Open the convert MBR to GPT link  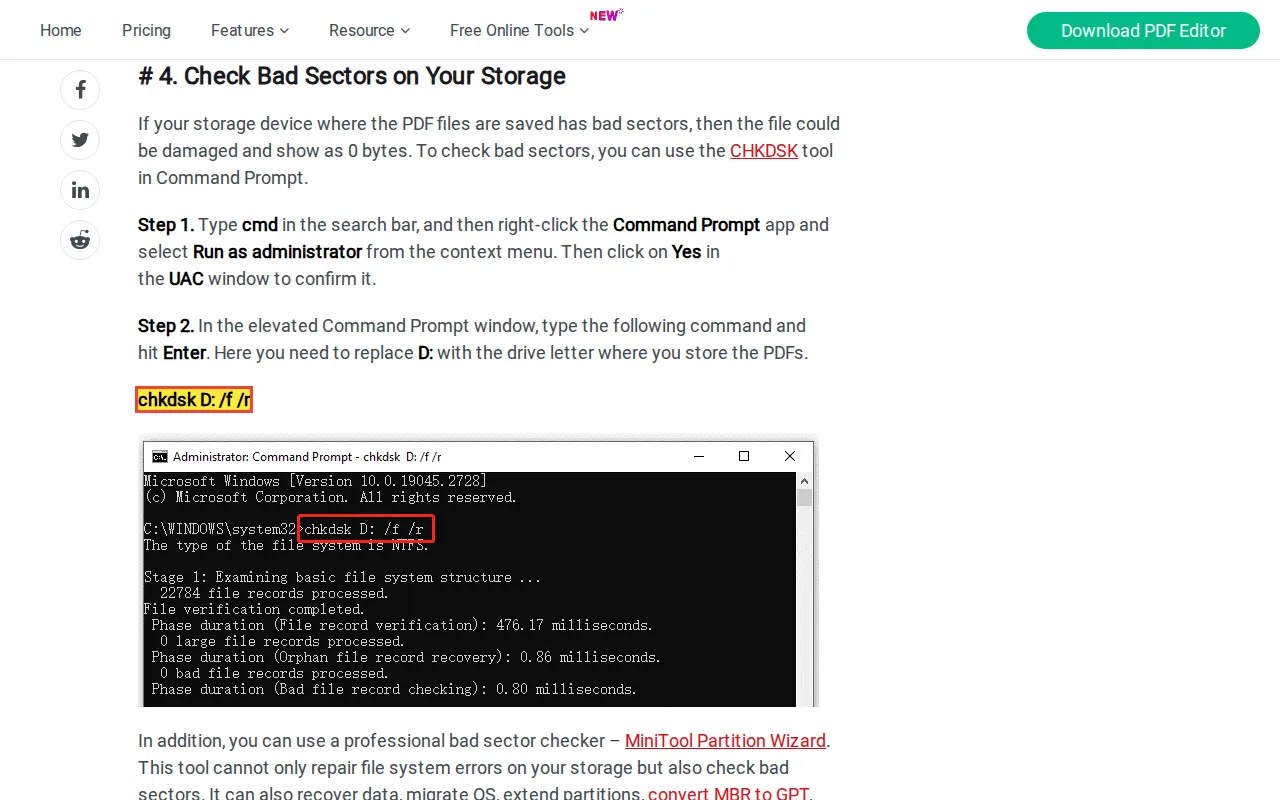[729, 794]
